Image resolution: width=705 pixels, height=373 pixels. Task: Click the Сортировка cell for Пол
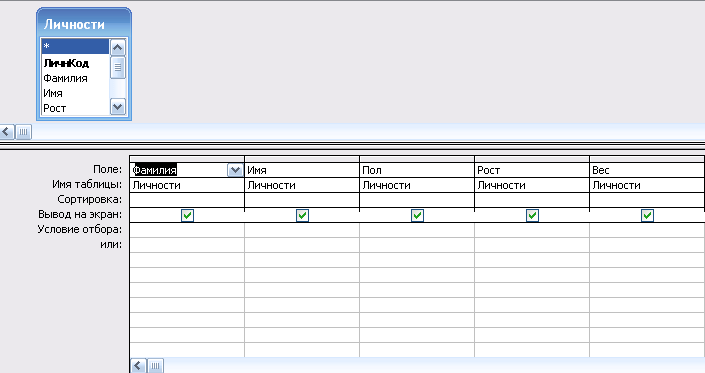[x=417, y=200]
